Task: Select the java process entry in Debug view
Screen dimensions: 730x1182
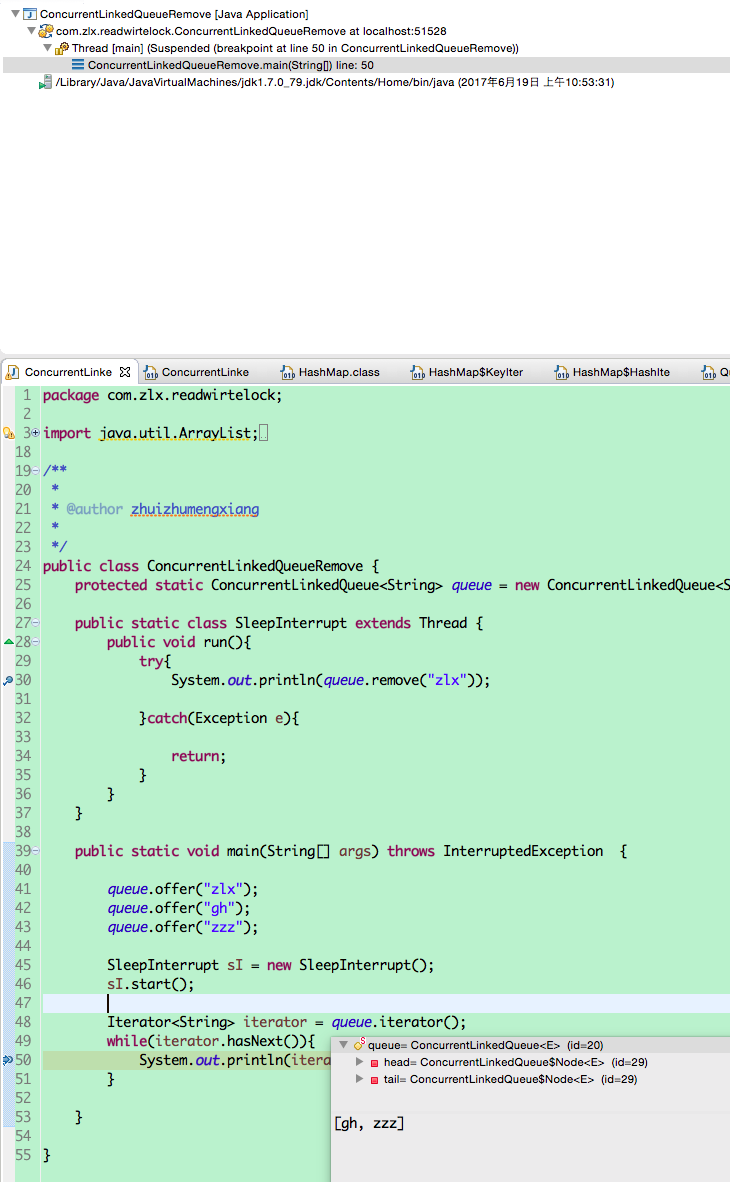Action: 335,82
